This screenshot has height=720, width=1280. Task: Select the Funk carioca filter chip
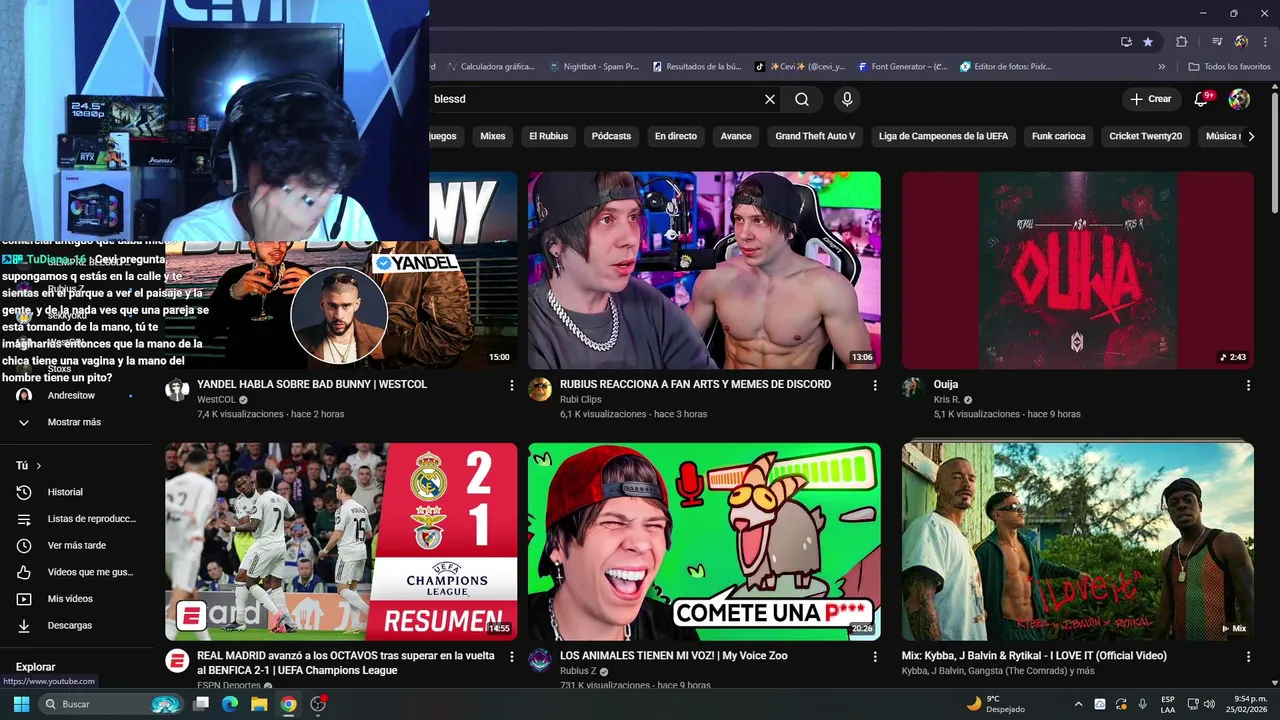(x=1058, y=136)
